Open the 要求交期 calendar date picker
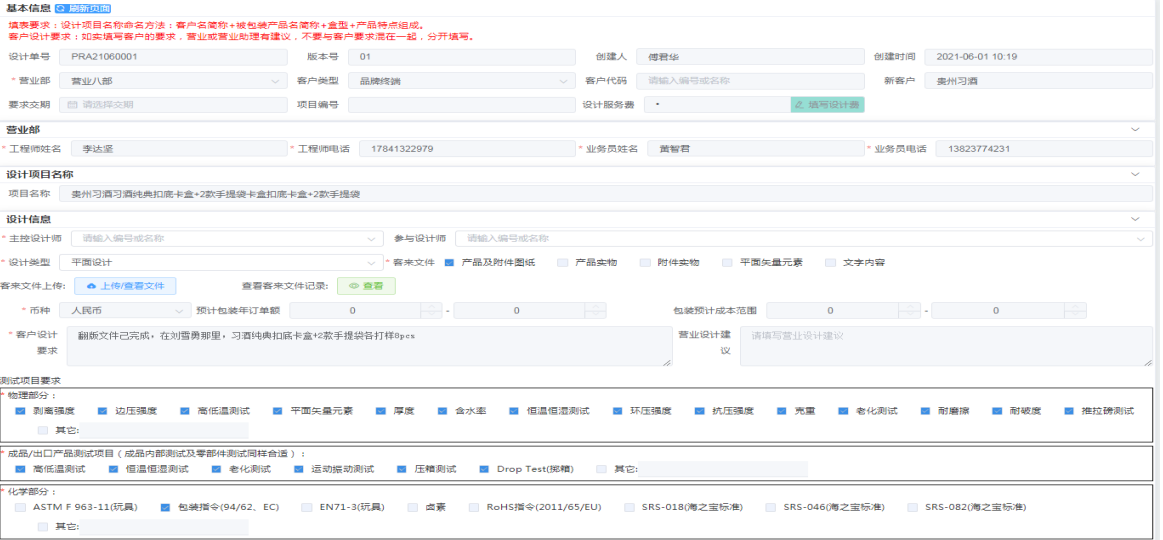 coord(173,105)
